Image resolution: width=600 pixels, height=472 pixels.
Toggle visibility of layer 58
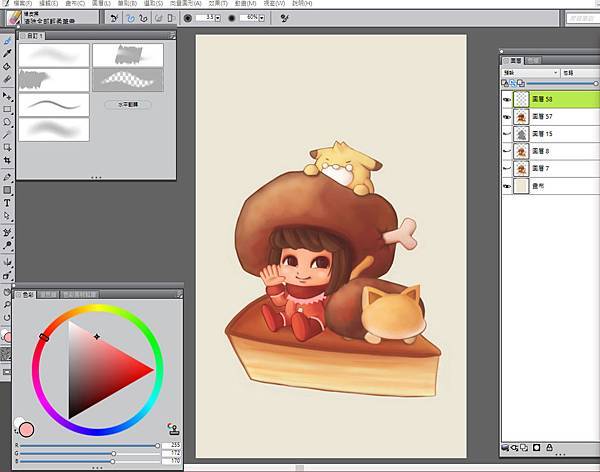point(507,100)
